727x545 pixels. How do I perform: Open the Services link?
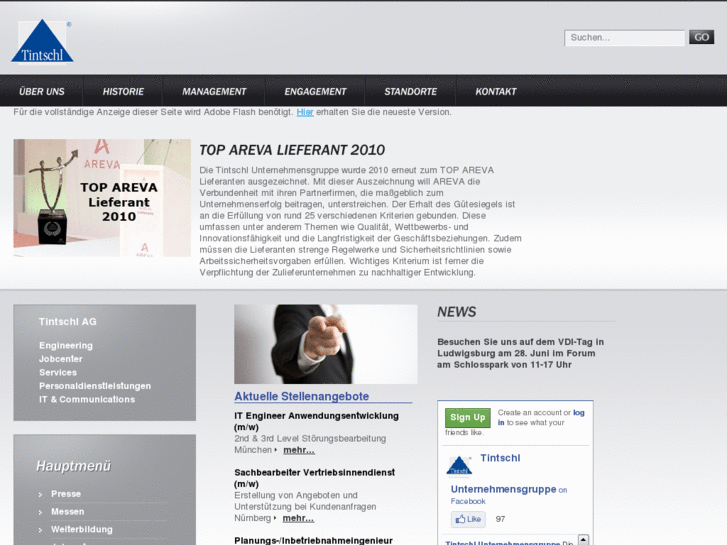[x=58, y=372]
